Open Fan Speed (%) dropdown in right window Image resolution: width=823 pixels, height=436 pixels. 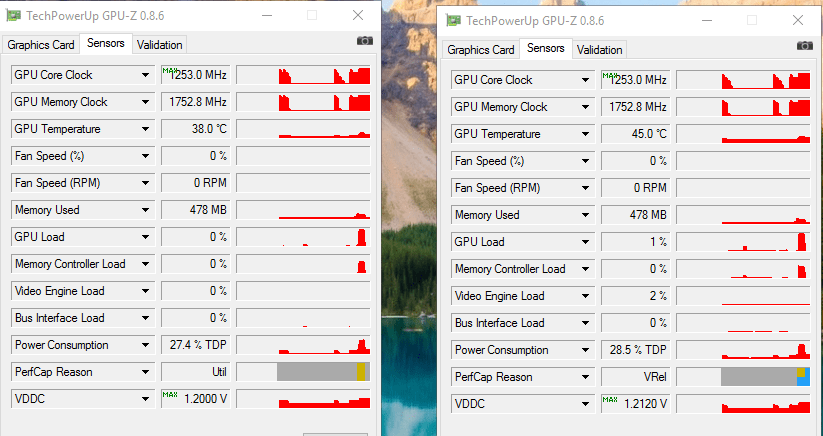click(585, 161)
